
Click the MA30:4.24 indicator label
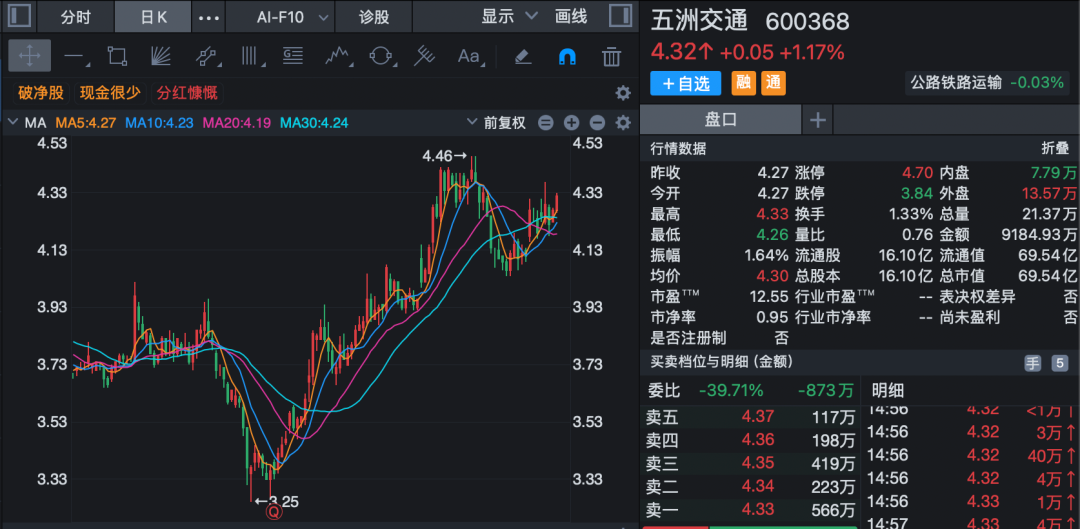point(315,123)
